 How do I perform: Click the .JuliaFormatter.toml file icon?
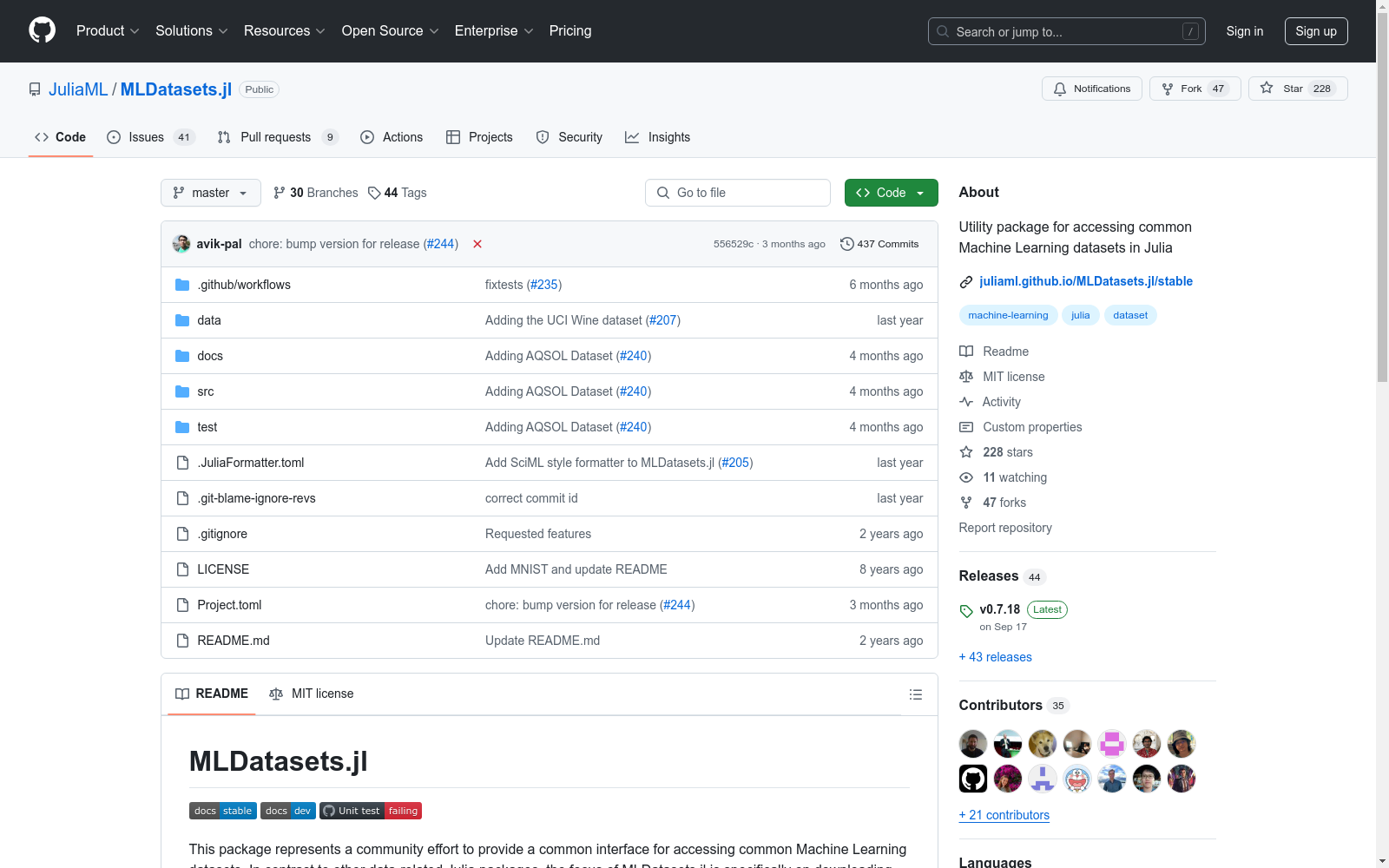coord(182,463)
